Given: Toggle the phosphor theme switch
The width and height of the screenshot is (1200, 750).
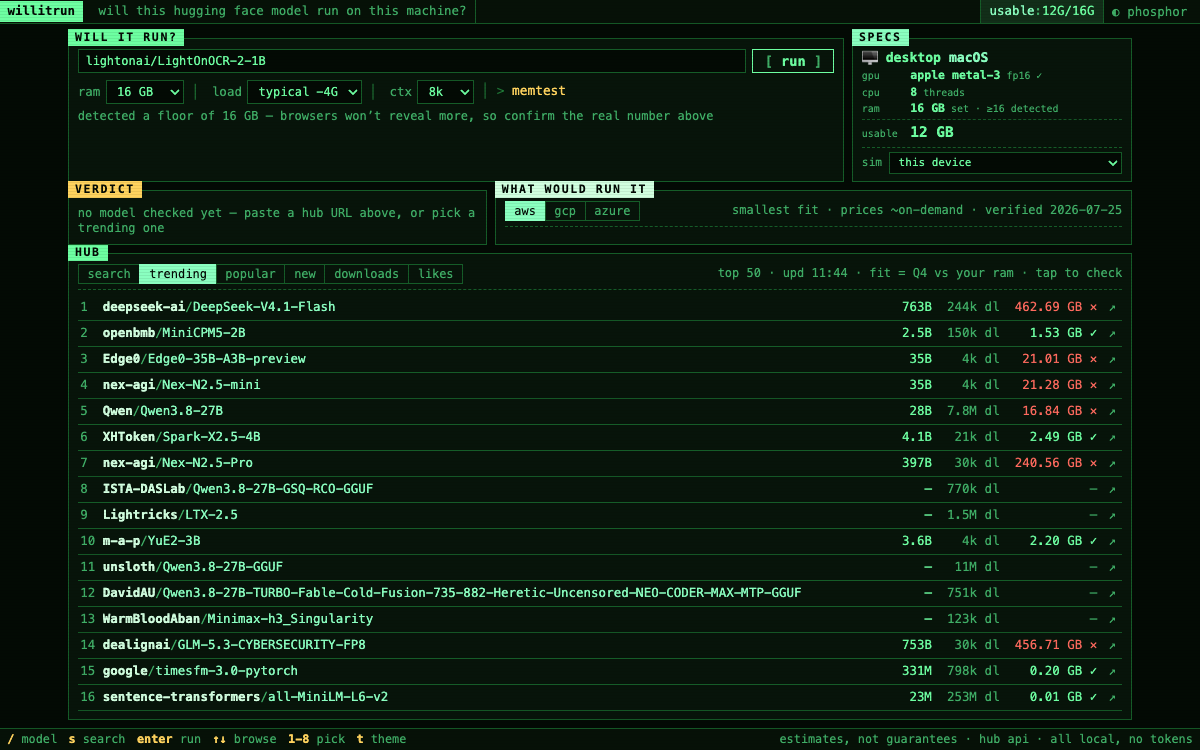Looking at the screenshot, I should coord(1151,12).
